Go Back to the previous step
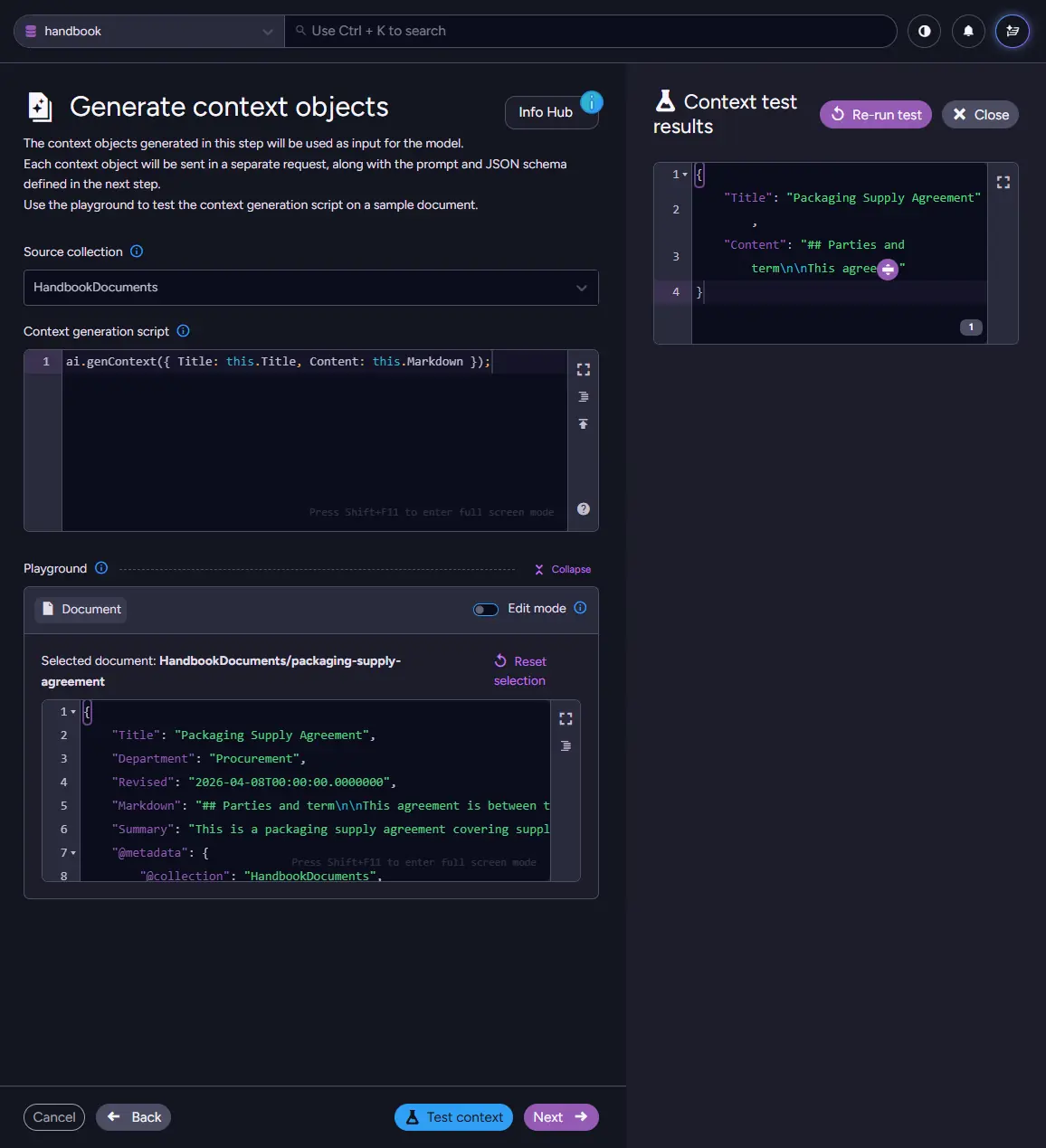1046x1148 pixels. pos(134,1117)
